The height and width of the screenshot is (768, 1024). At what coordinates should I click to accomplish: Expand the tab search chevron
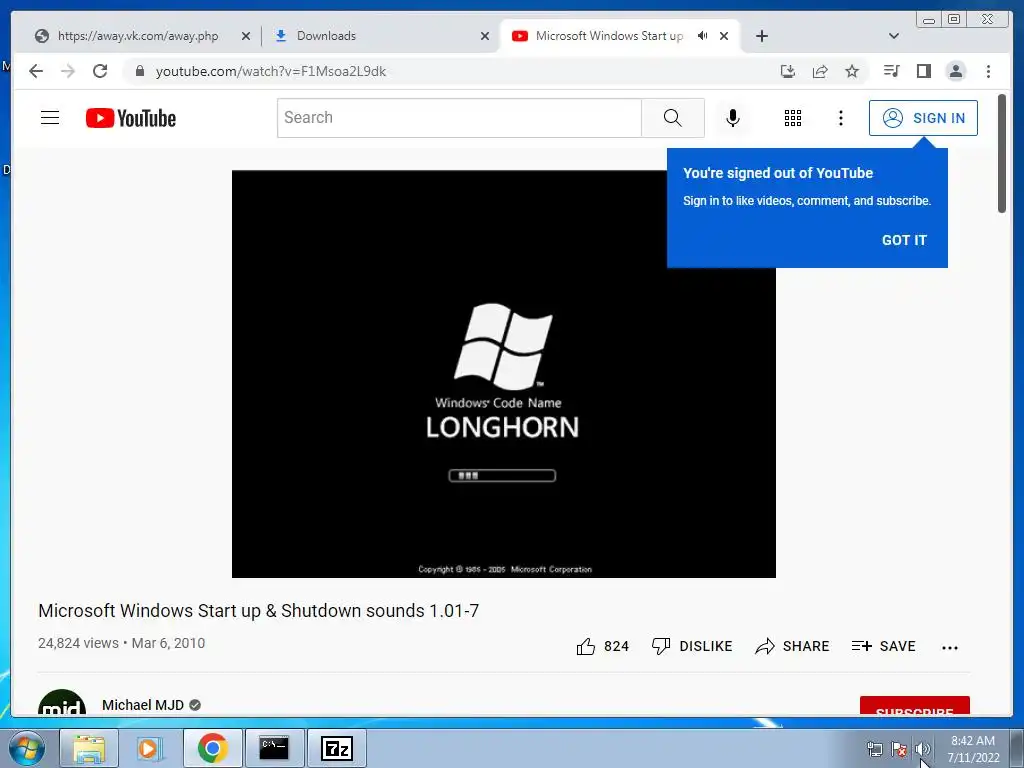click(x=894, y=36)
